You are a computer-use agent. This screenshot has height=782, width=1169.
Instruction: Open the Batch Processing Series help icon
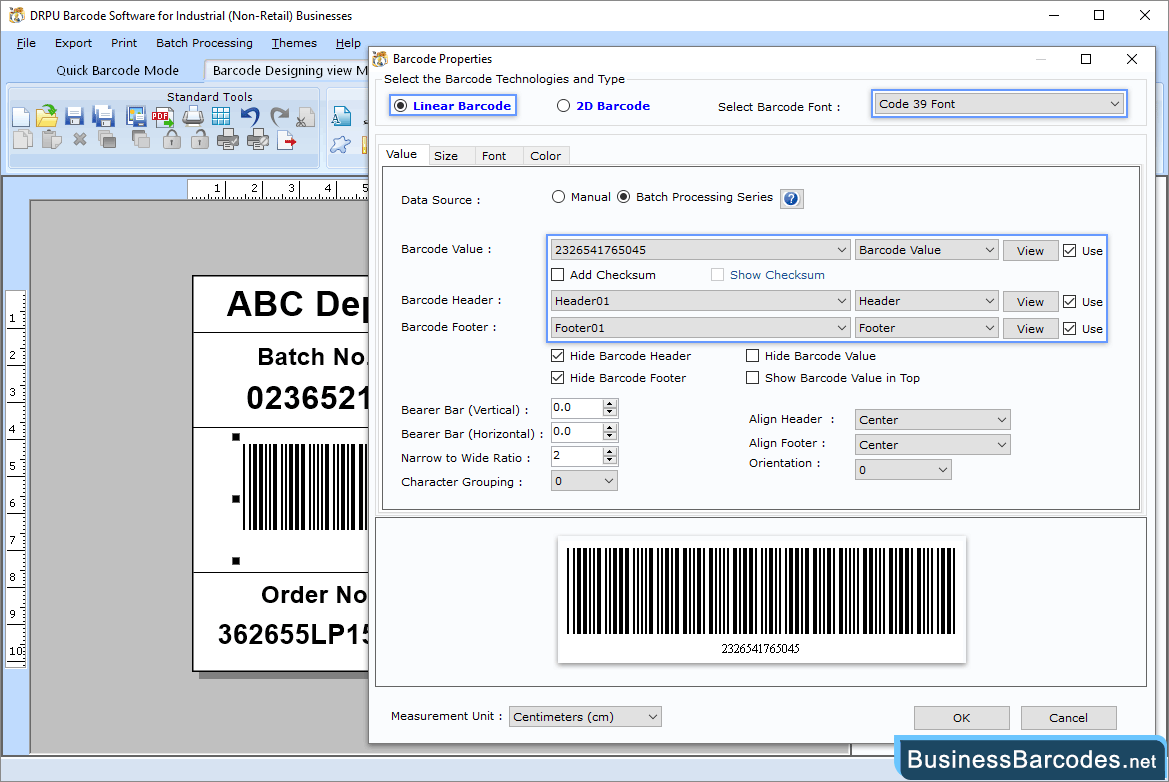(x=792, y=199)
